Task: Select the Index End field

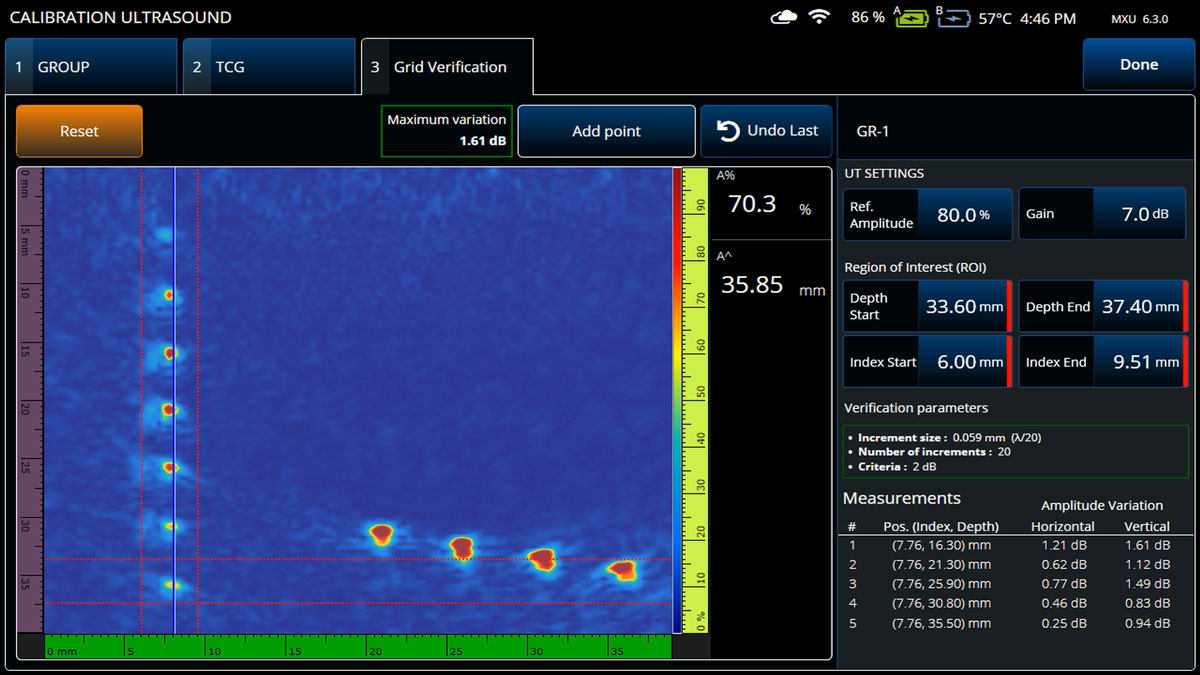Action: 1140,362
